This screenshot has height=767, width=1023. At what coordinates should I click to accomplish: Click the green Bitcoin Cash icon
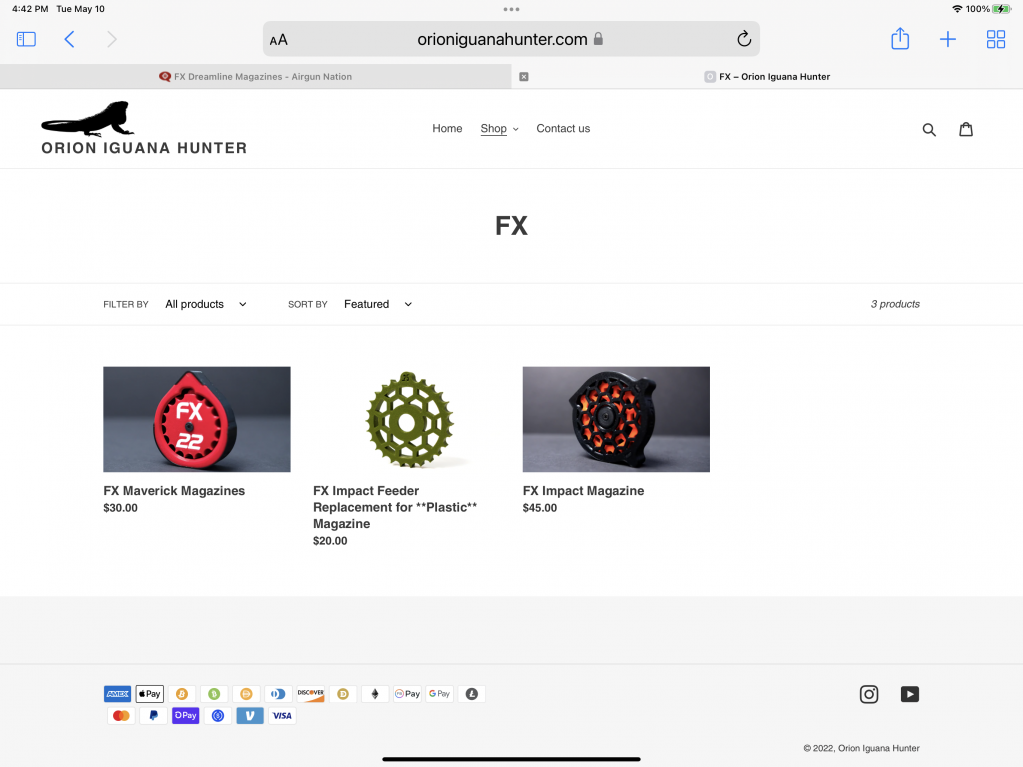coord(214,694)
